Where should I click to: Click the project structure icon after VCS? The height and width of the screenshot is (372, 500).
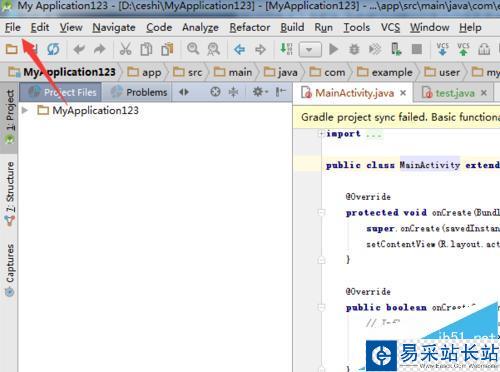pyautogui.click(x=484, y=49)
